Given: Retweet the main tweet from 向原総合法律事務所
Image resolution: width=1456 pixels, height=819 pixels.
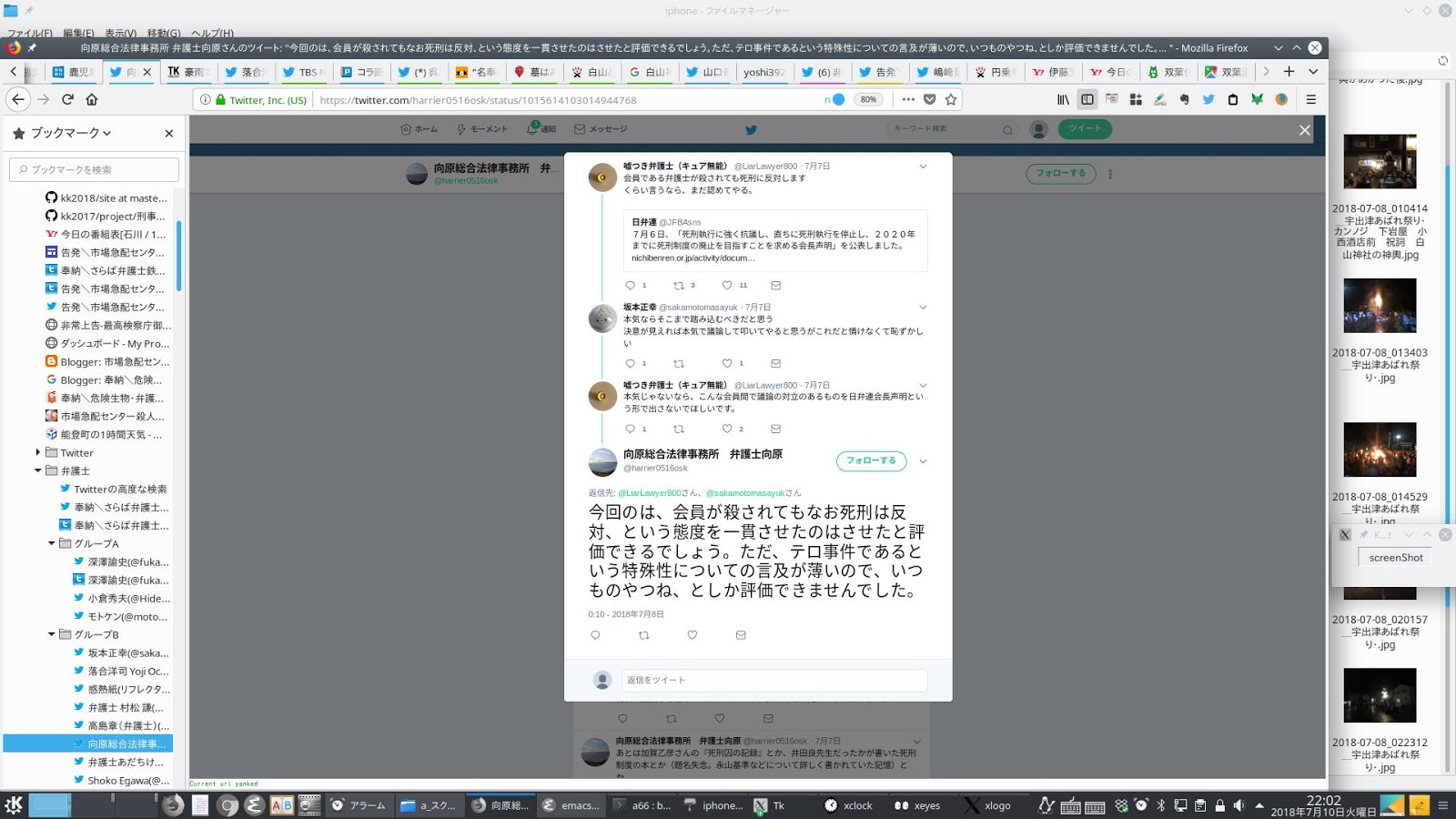Looking at the screenshot, I should tap(643, 635).
